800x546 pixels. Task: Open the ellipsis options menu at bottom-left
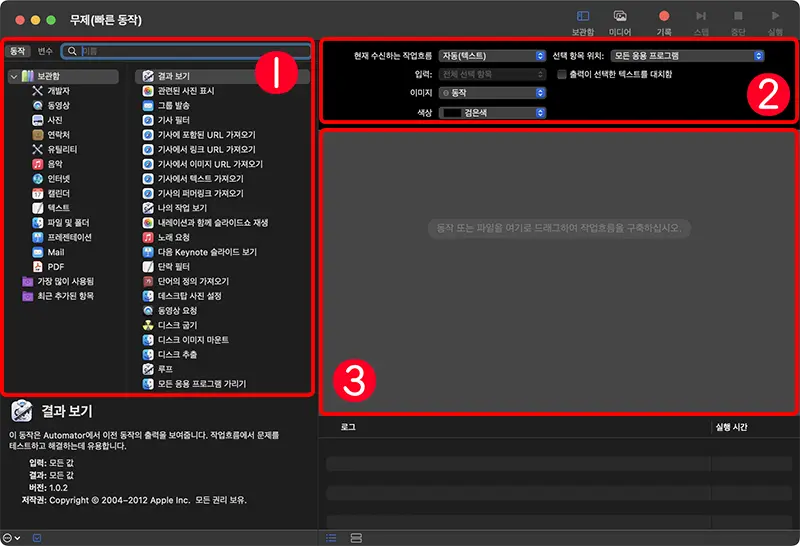[x=11, y=538]
